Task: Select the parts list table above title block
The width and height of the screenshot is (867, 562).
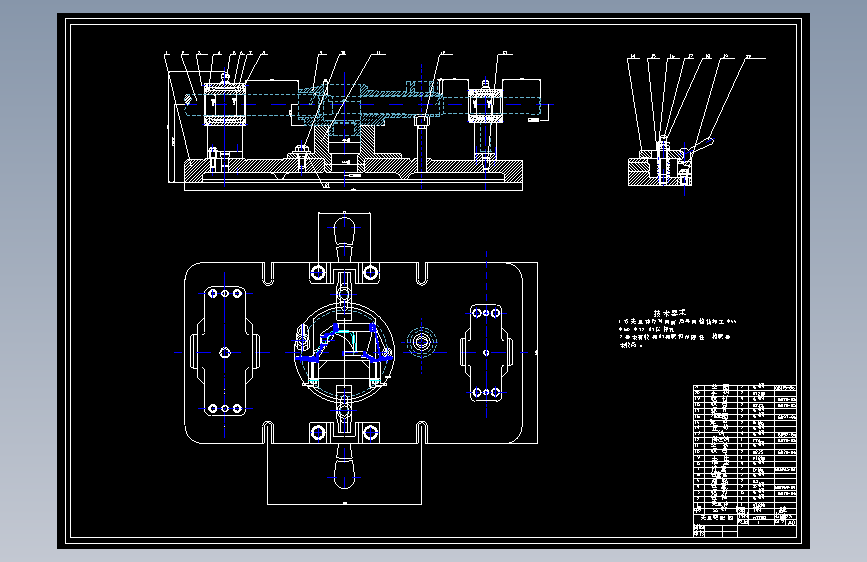Action: [744, 449]
